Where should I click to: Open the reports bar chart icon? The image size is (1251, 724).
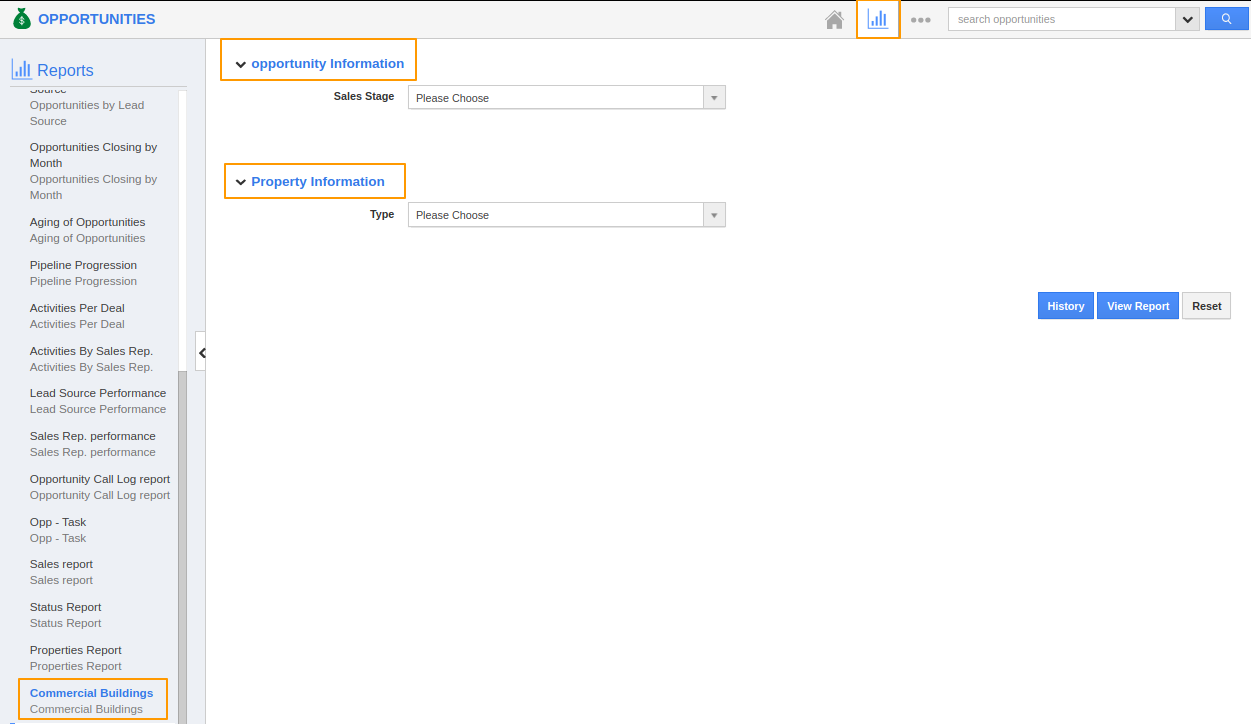click(878, 19)
